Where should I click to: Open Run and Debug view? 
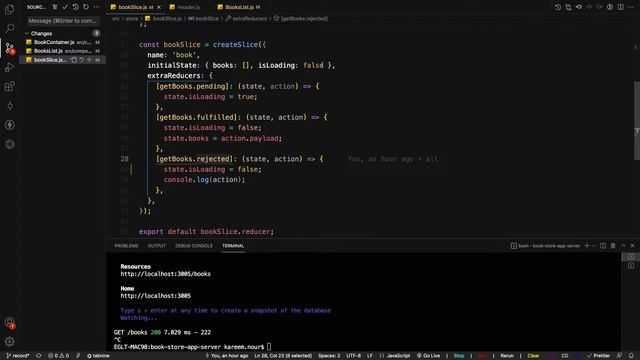point(9,67)
